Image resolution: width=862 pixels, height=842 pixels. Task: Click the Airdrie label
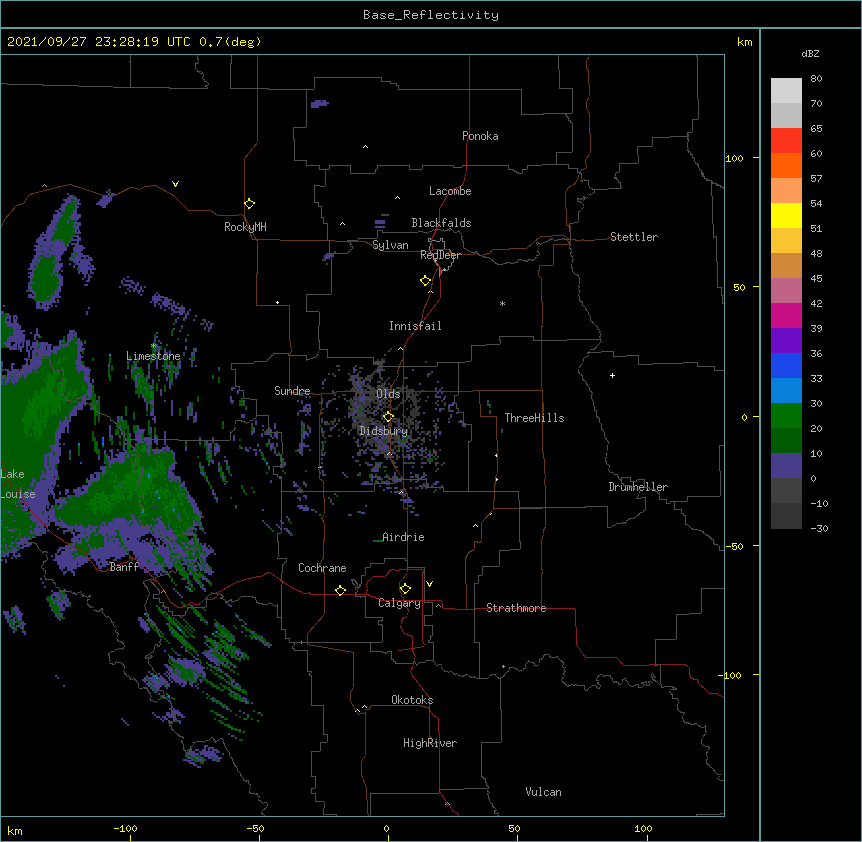tap(404, 537)
